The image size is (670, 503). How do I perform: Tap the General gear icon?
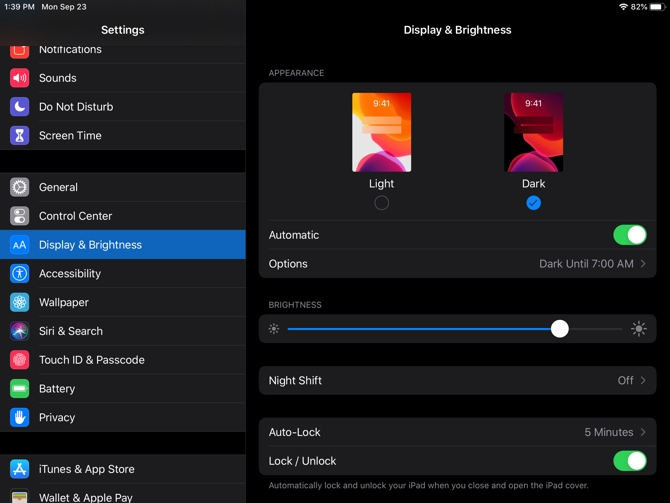tap(20, 187)
